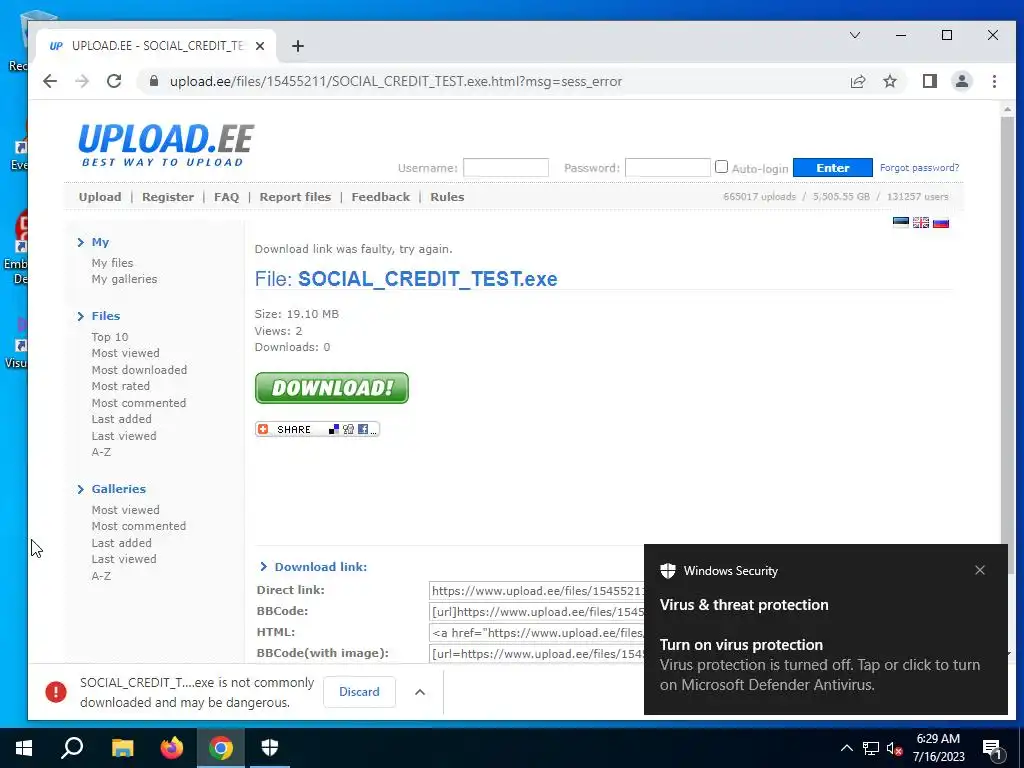Click the Password input field

[667, 168]
